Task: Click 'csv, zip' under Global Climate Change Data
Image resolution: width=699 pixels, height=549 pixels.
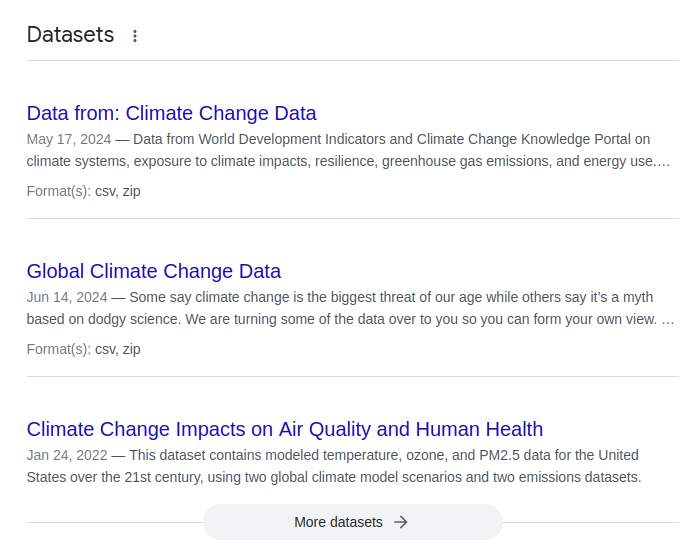Action: (118, 349)
